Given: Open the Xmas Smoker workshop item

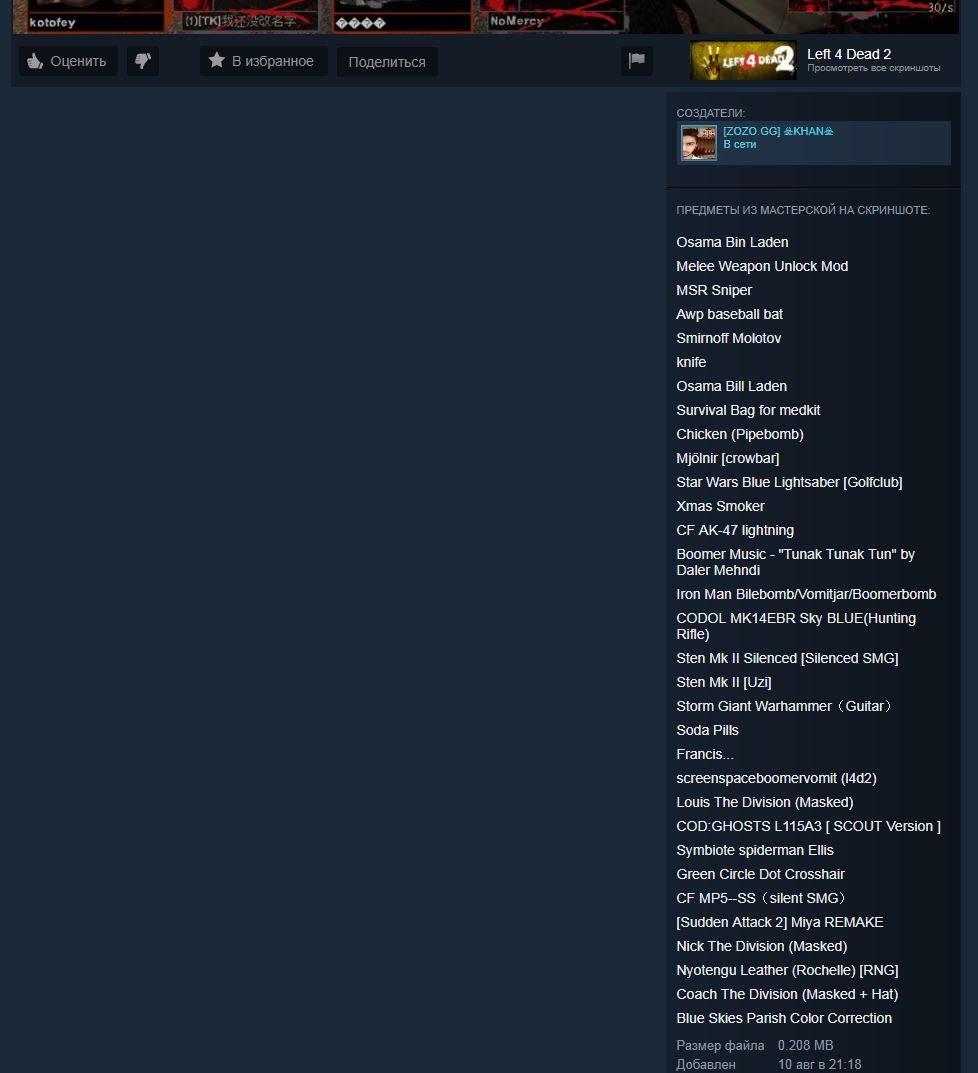Looking at the screenshot, I should (x=720, y=506).
